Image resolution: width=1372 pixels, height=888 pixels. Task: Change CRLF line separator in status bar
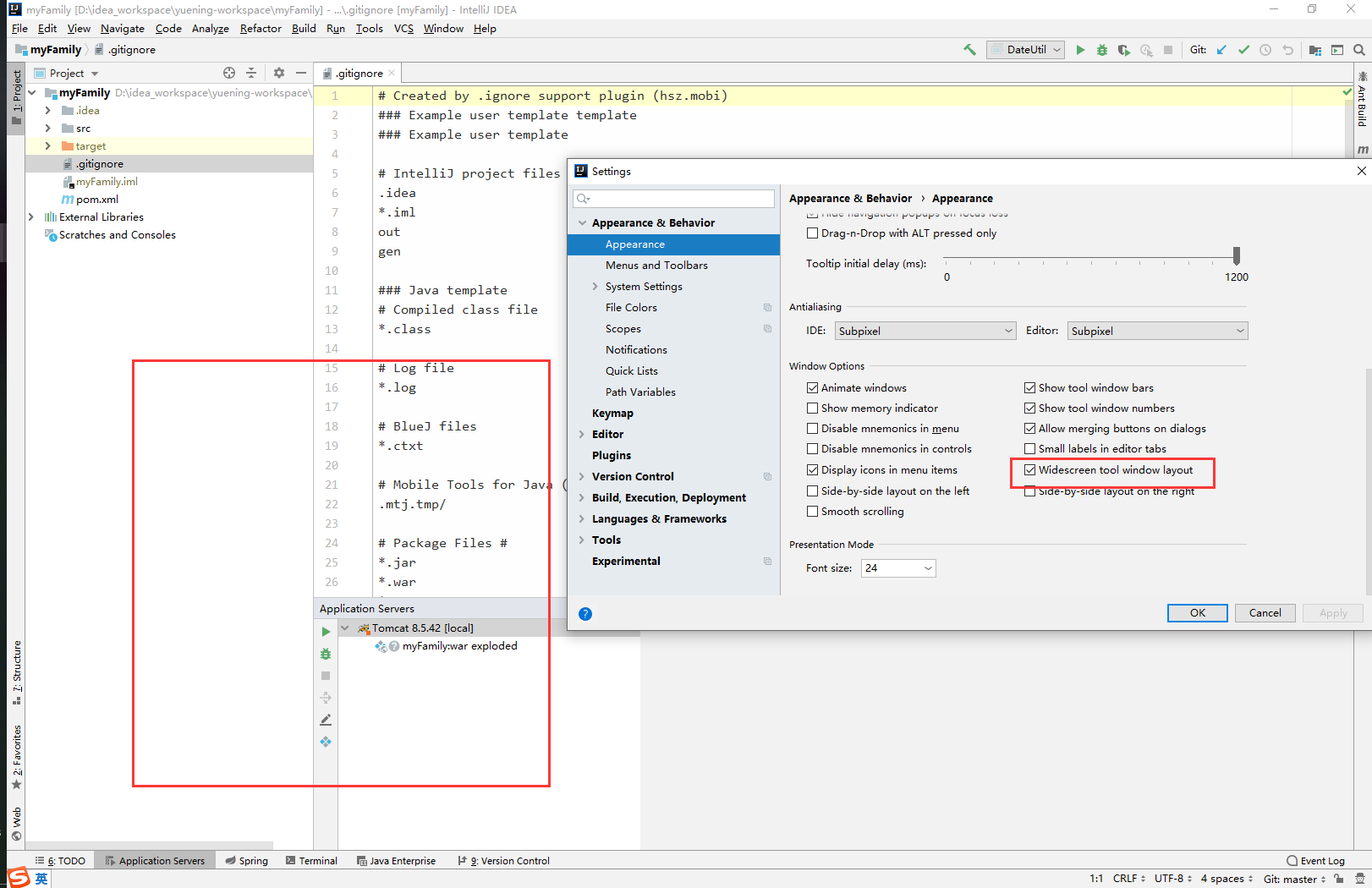1128,879
